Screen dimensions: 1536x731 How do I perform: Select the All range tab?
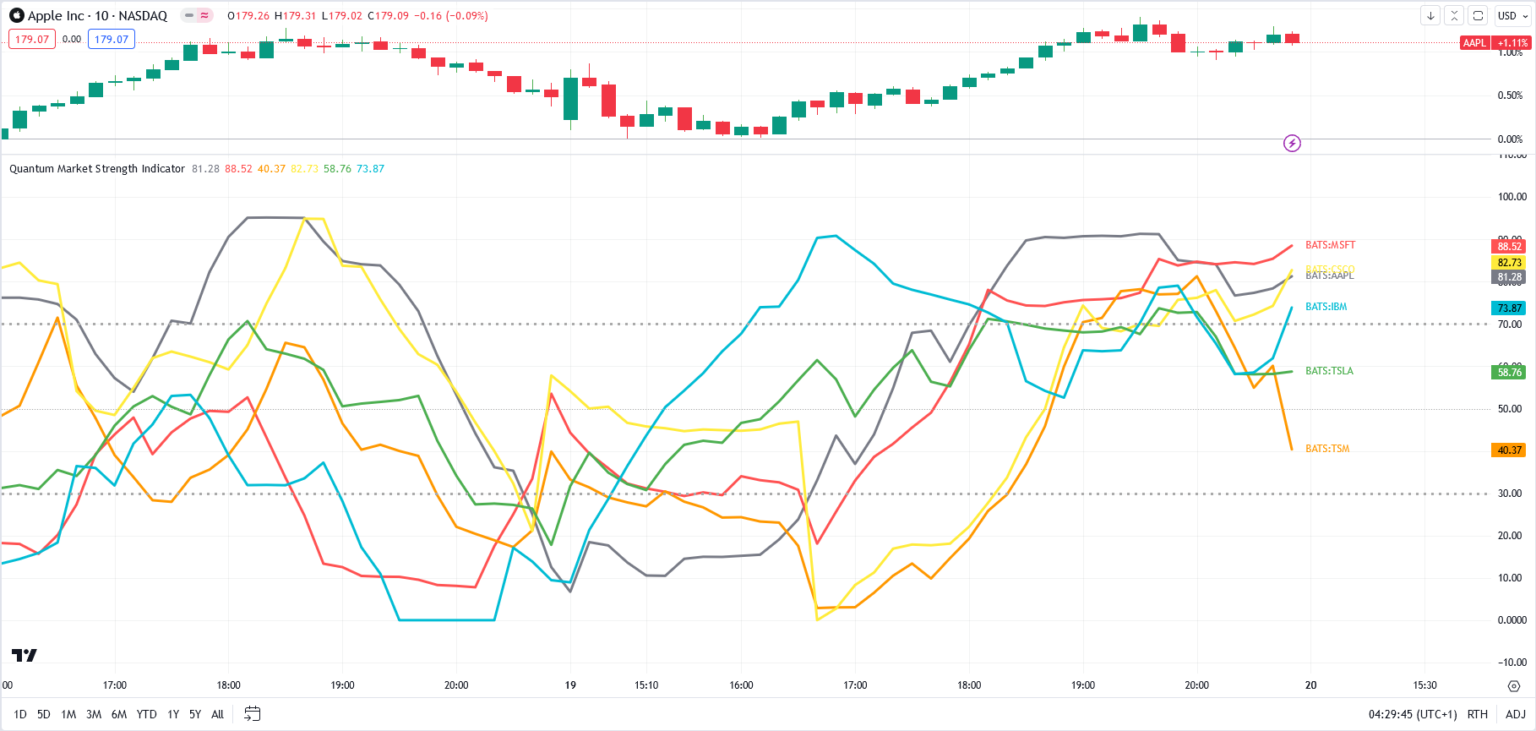[x=216, y=714]
